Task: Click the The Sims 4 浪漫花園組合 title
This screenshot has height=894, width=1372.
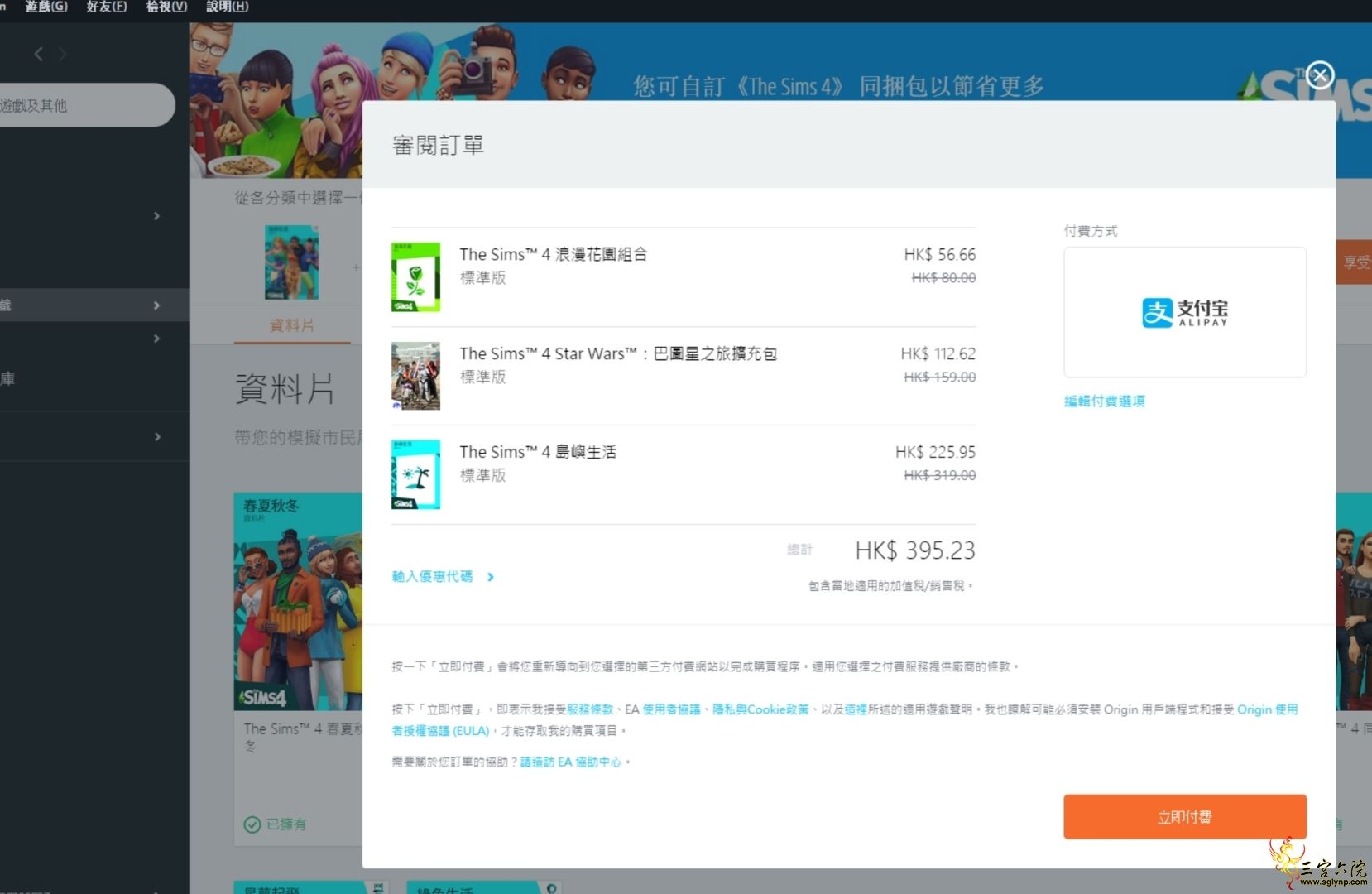Action: point(554,254)
